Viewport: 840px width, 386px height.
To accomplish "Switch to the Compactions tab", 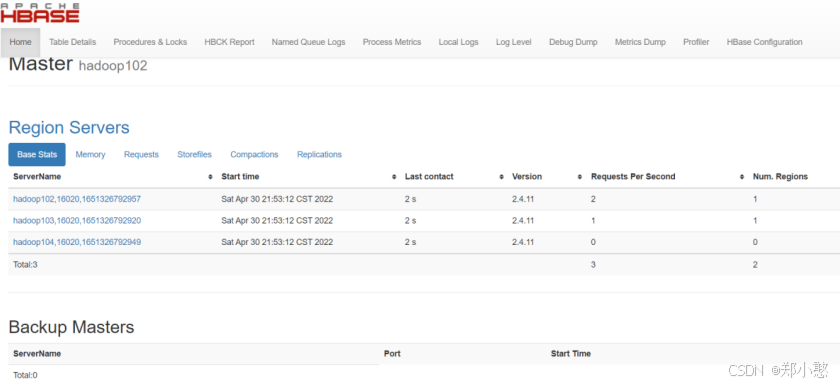I will pyautogui.click(x=254, y=155).
